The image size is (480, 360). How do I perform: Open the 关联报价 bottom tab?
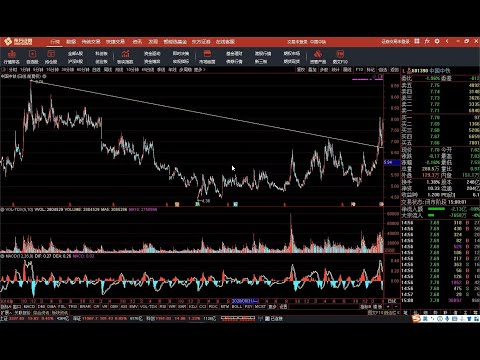(22, 313)
